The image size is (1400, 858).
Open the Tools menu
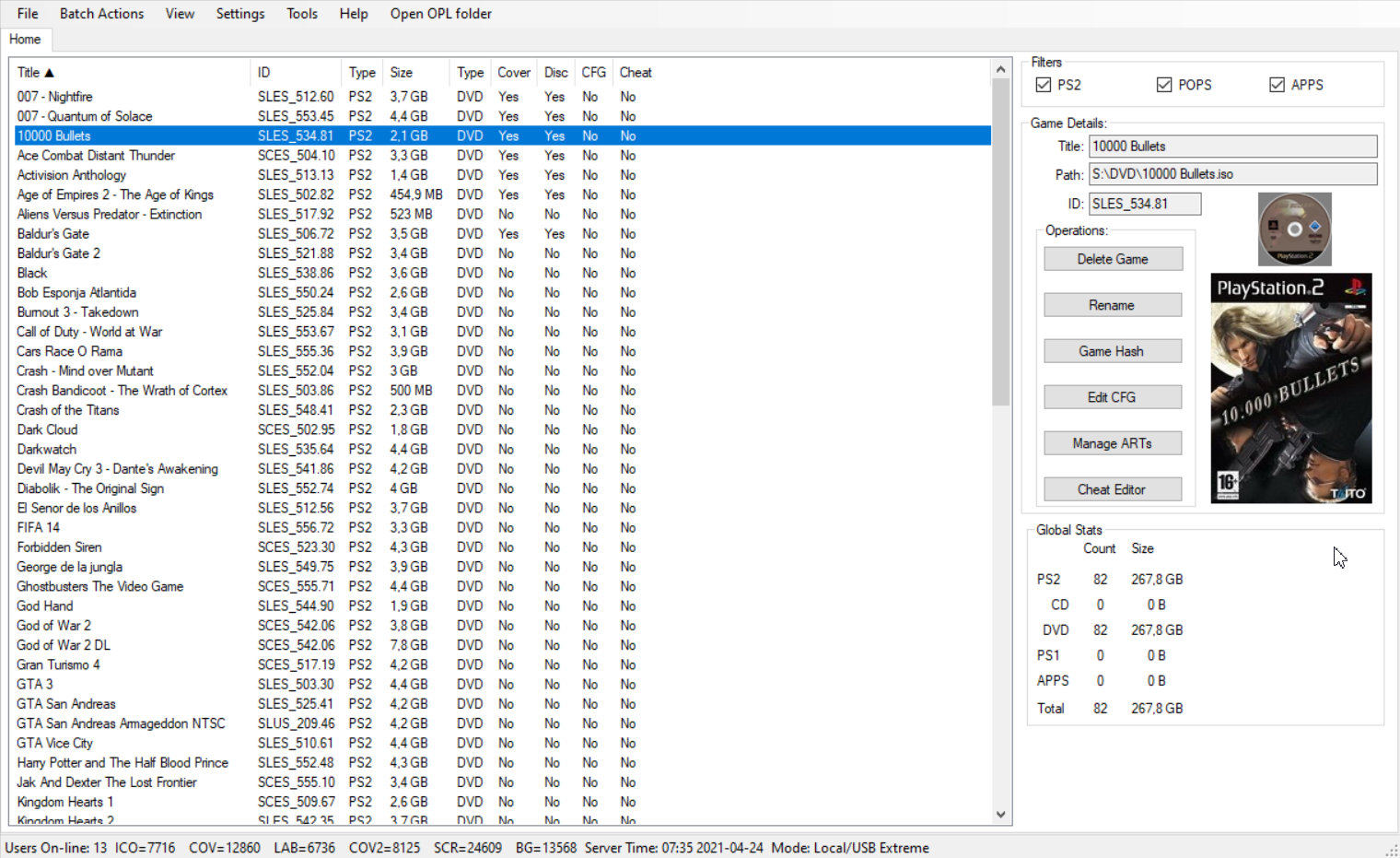tap(302, 14)
